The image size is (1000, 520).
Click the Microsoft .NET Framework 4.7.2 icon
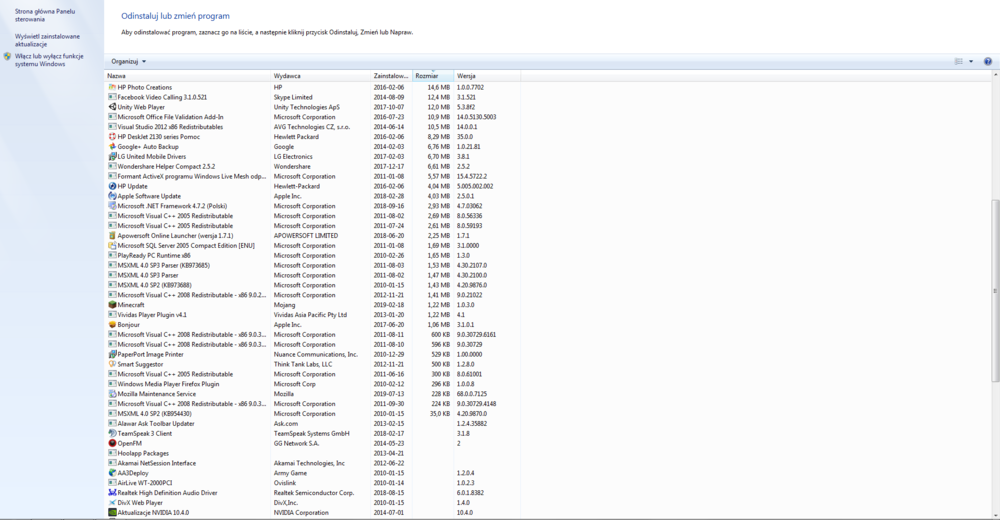click(x=112, y=206)
